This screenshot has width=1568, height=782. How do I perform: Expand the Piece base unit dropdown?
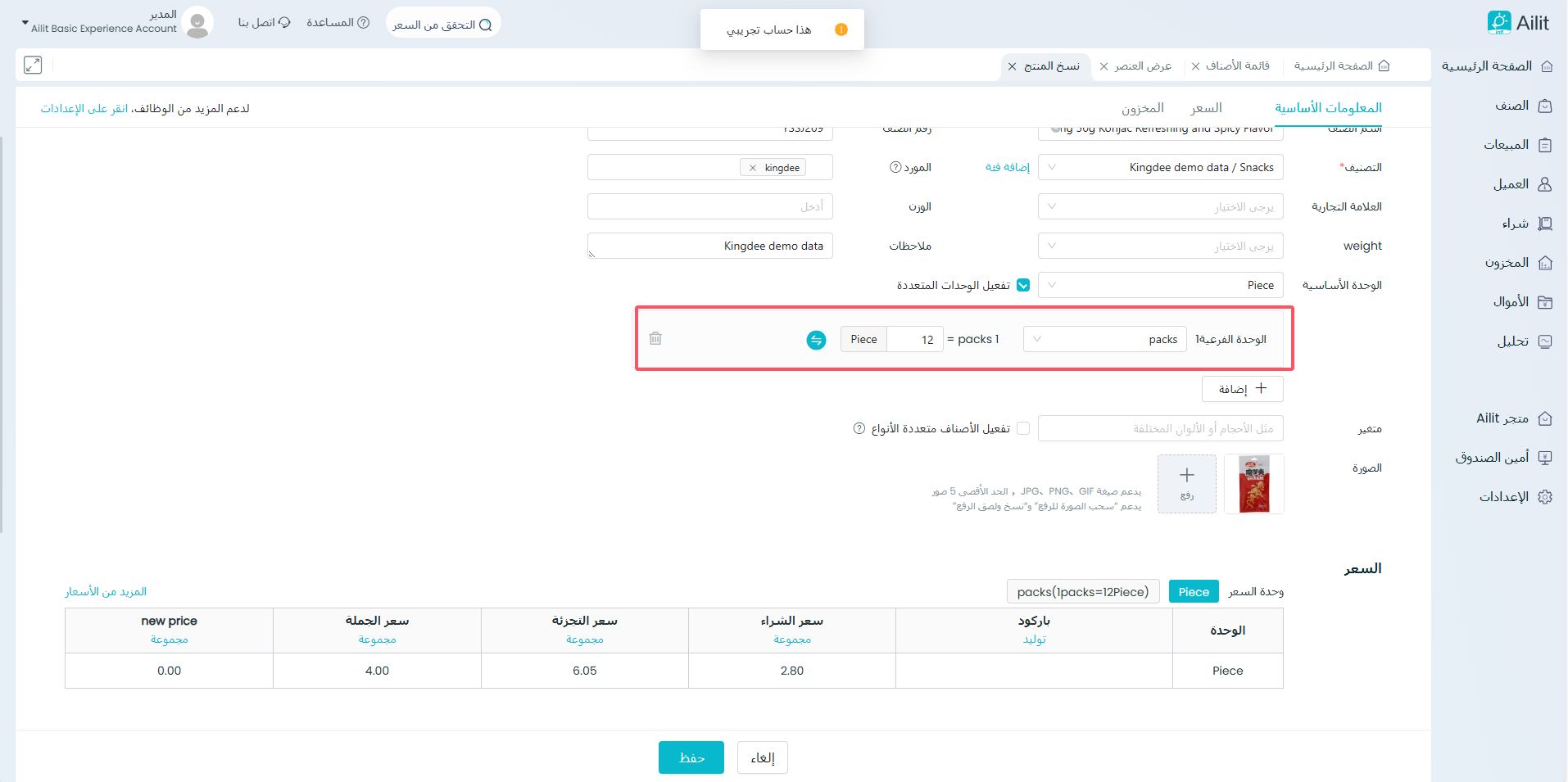(x=1160, y=285)
